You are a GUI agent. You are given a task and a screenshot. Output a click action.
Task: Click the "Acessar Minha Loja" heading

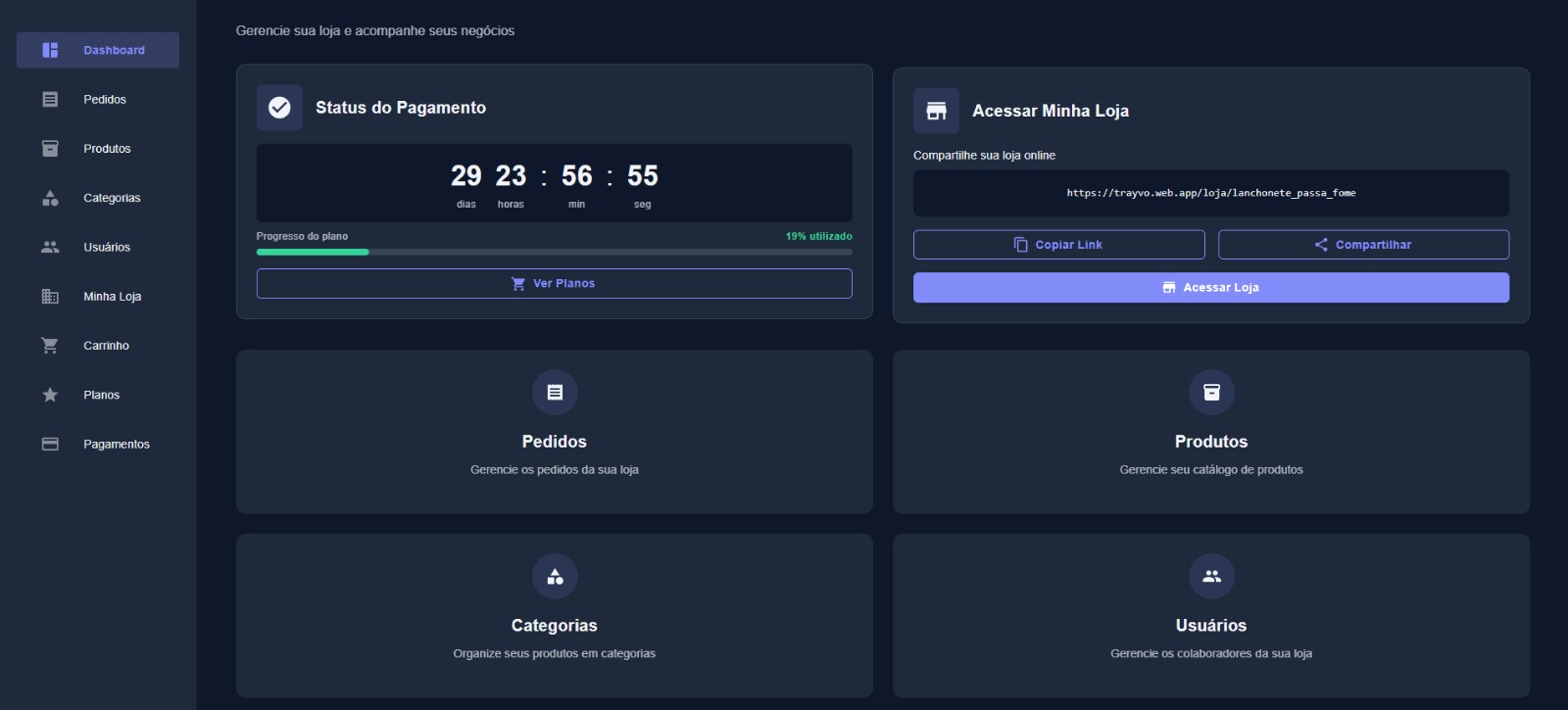click(1051, 111)
